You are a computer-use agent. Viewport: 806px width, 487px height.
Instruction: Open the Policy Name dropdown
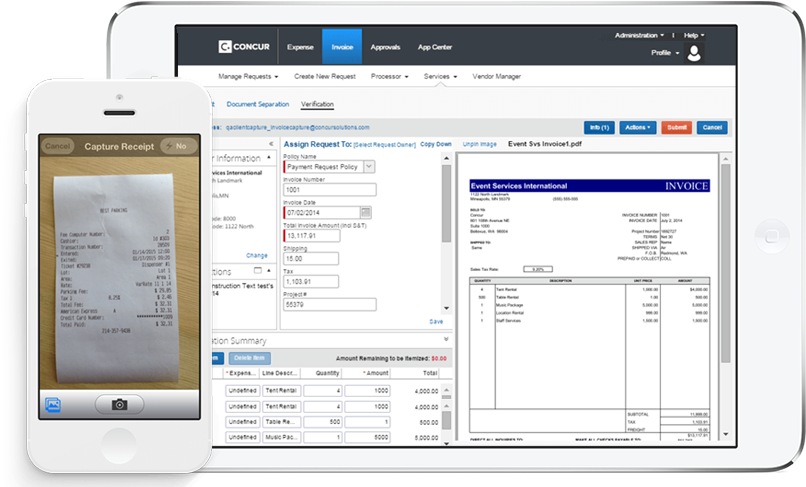click(368, 167)
